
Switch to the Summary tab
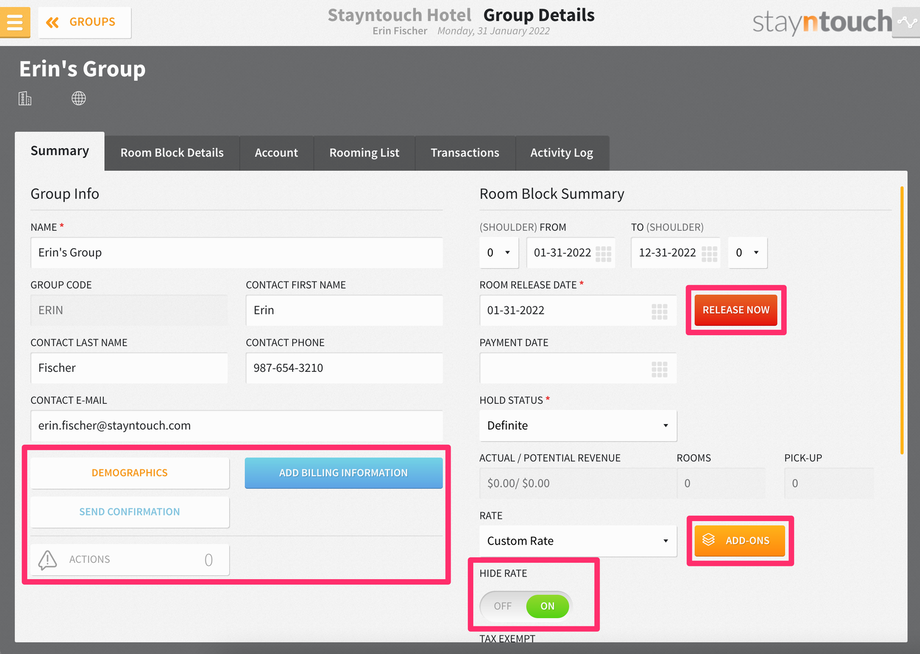click(x=60, y=151)
